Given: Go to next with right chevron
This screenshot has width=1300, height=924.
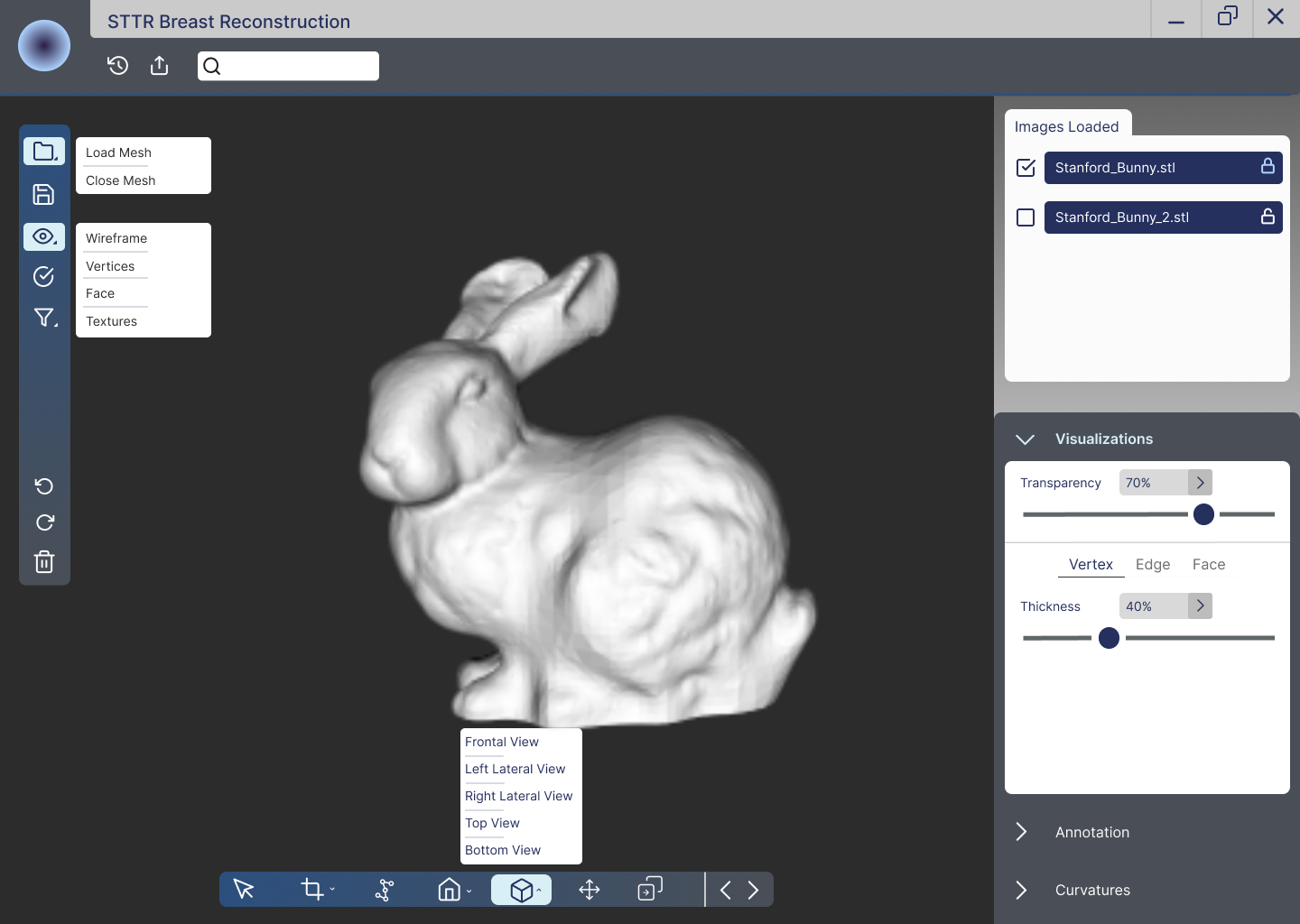Looking at the screenshot, I should tap(753, 891).
